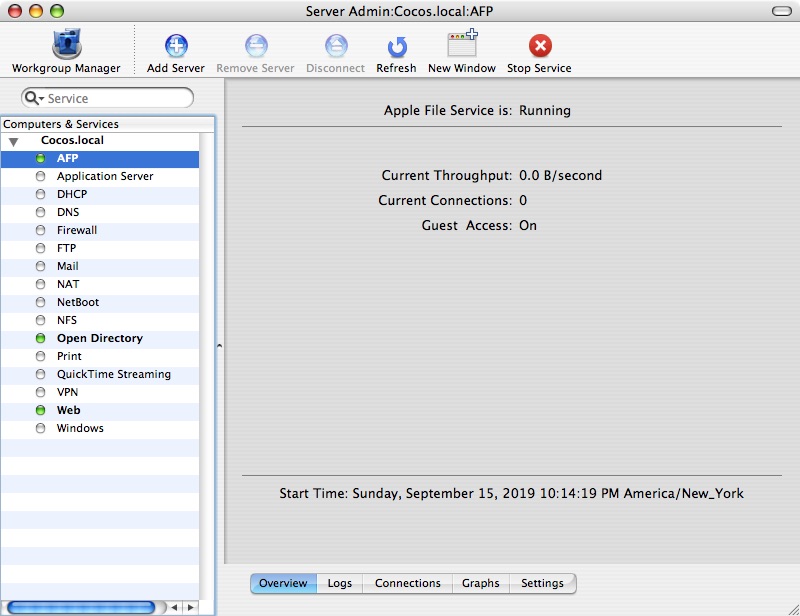Viewport: 800px width, 616px height.
Task: Click green status dot beside Web
Action: pos(40,410)
